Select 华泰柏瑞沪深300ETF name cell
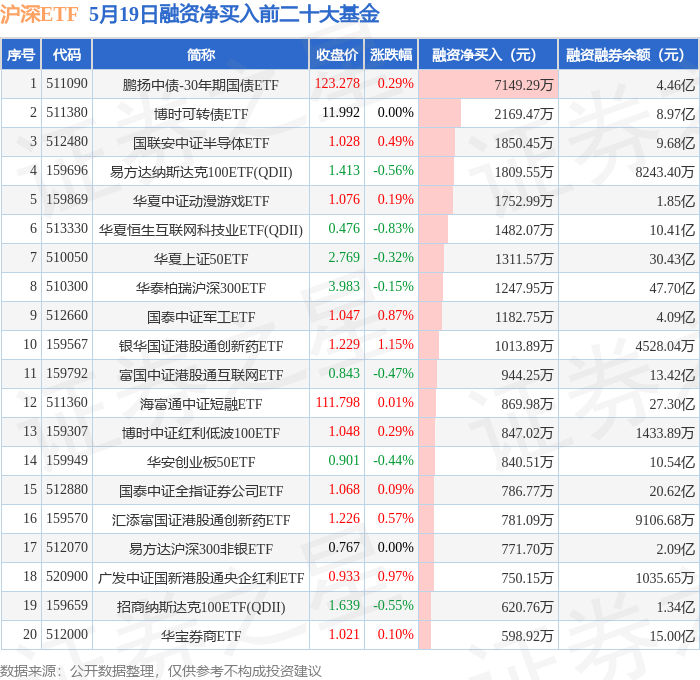 [200, 288]
